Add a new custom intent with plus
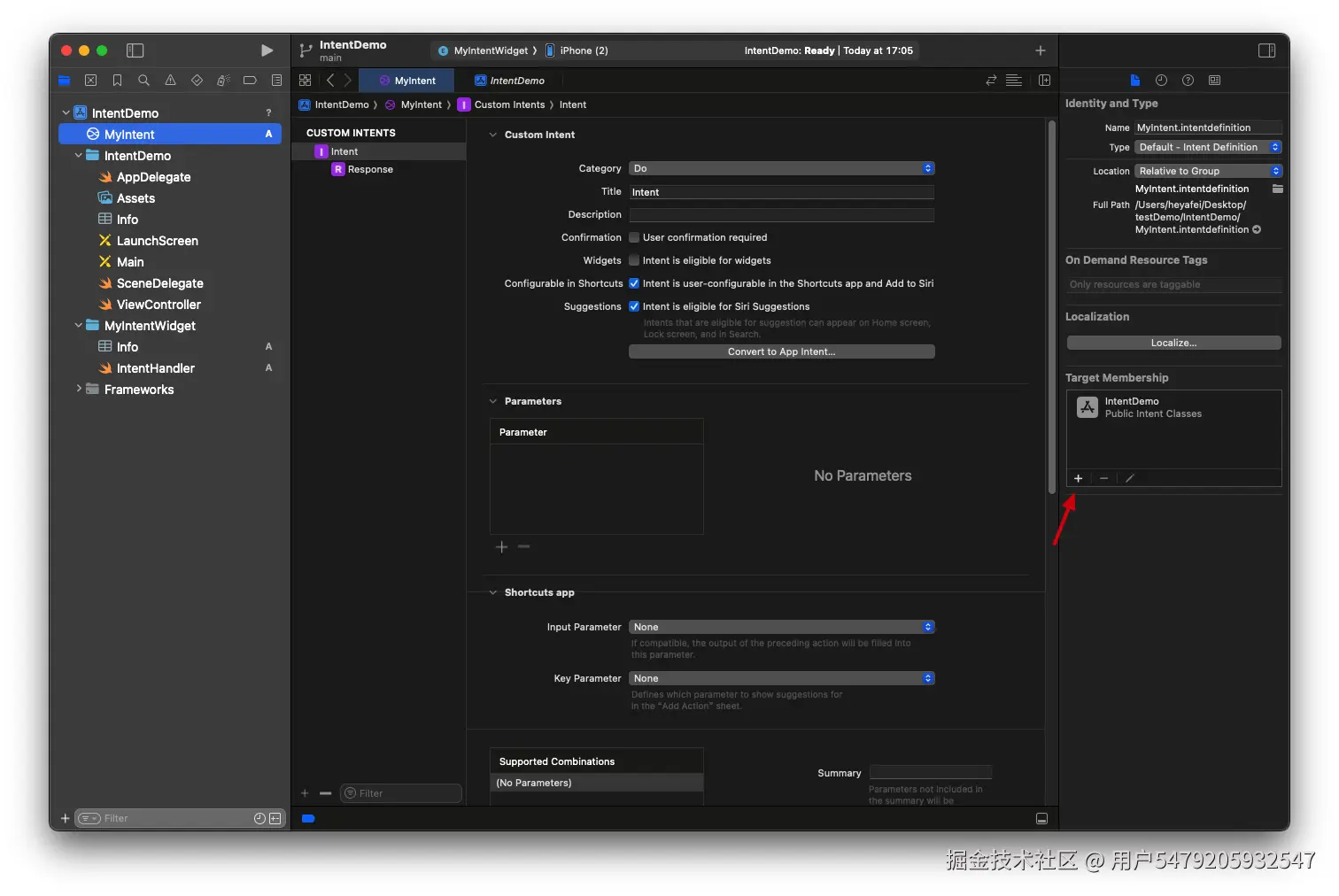This screenshot has width=1339, height=896. (x=305, y=793)
